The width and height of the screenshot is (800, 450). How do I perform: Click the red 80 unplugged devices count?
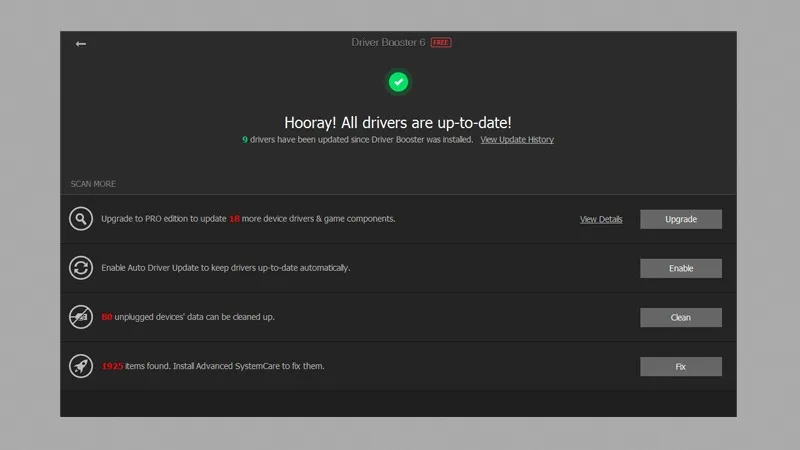pyautogui.click(x=107, y=317)
